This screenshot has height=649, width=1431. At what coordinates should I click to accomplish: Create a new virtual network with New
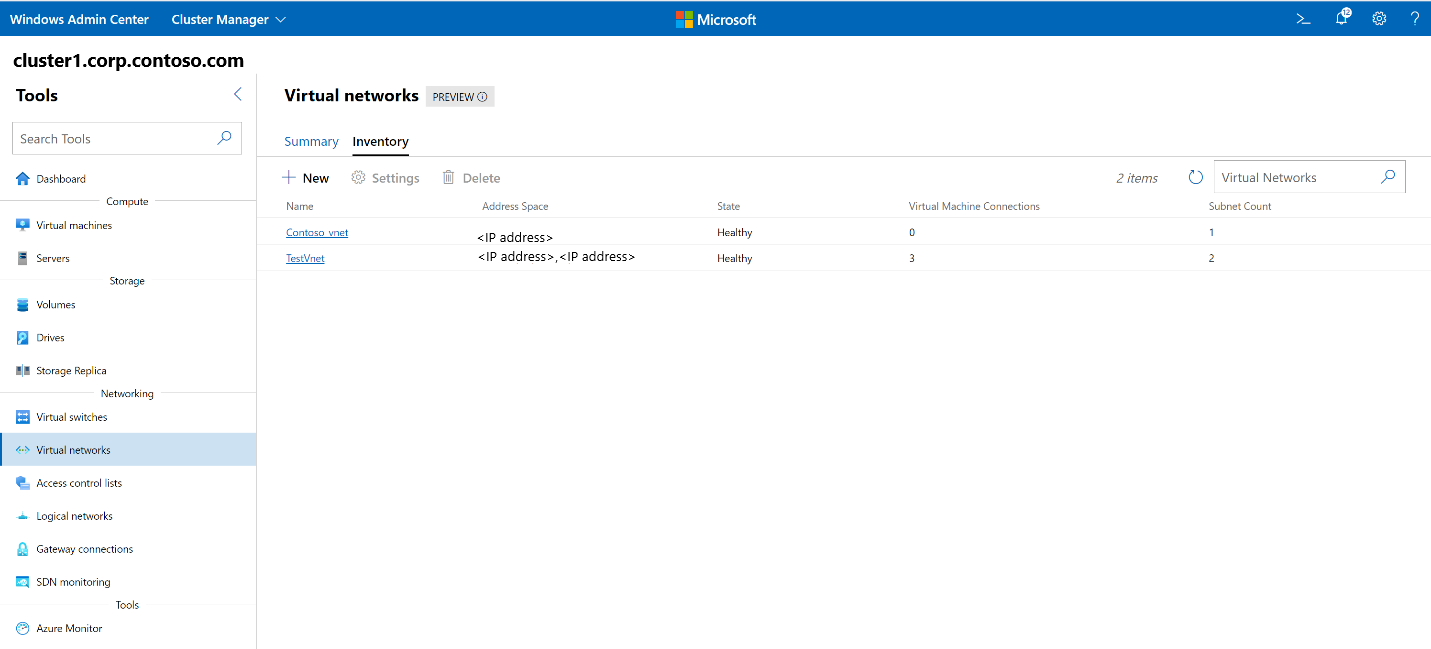(x=306, y=177)
